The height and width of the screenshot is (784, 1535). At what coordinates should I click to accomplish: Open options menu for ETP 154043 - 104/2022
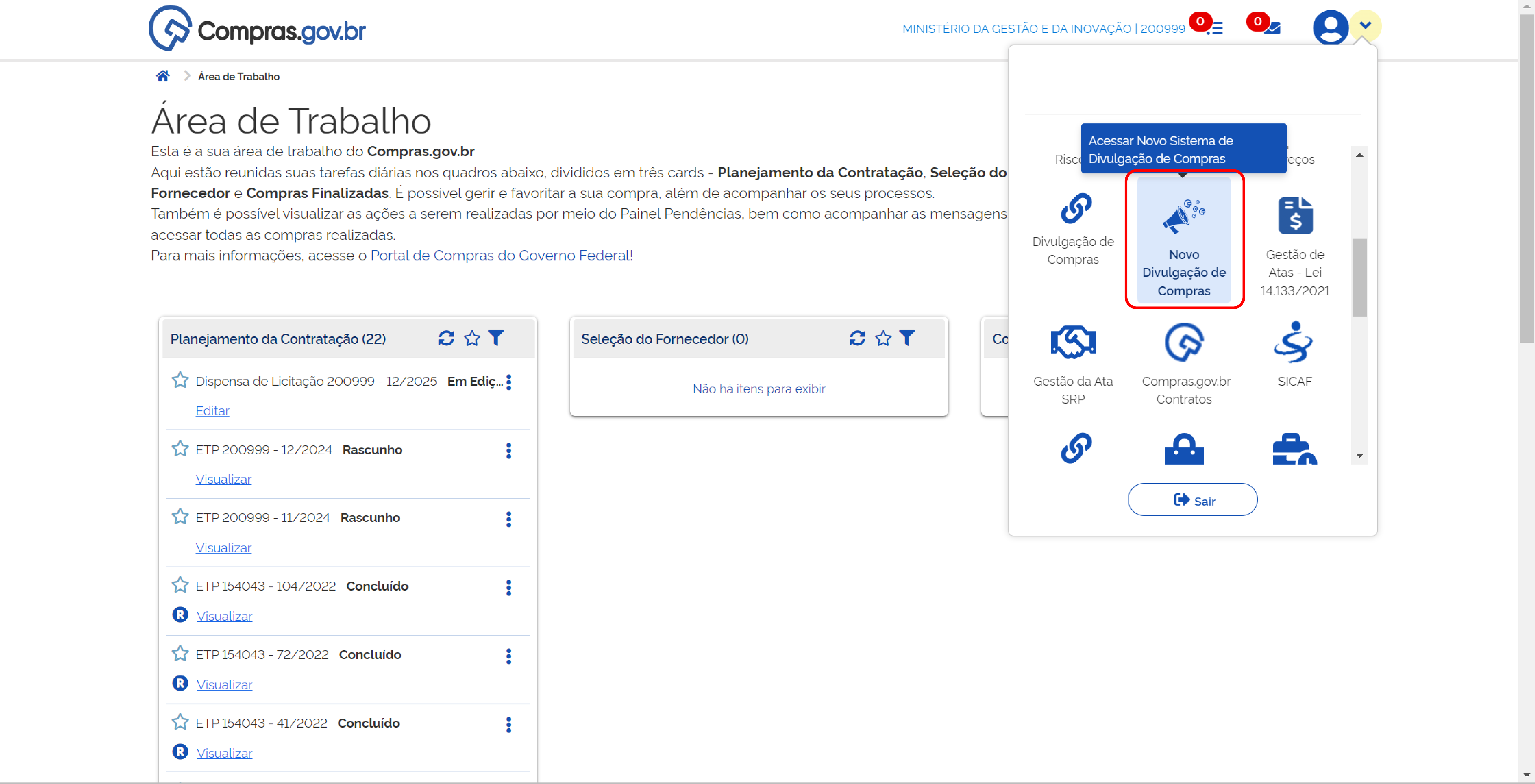point(508,588)
